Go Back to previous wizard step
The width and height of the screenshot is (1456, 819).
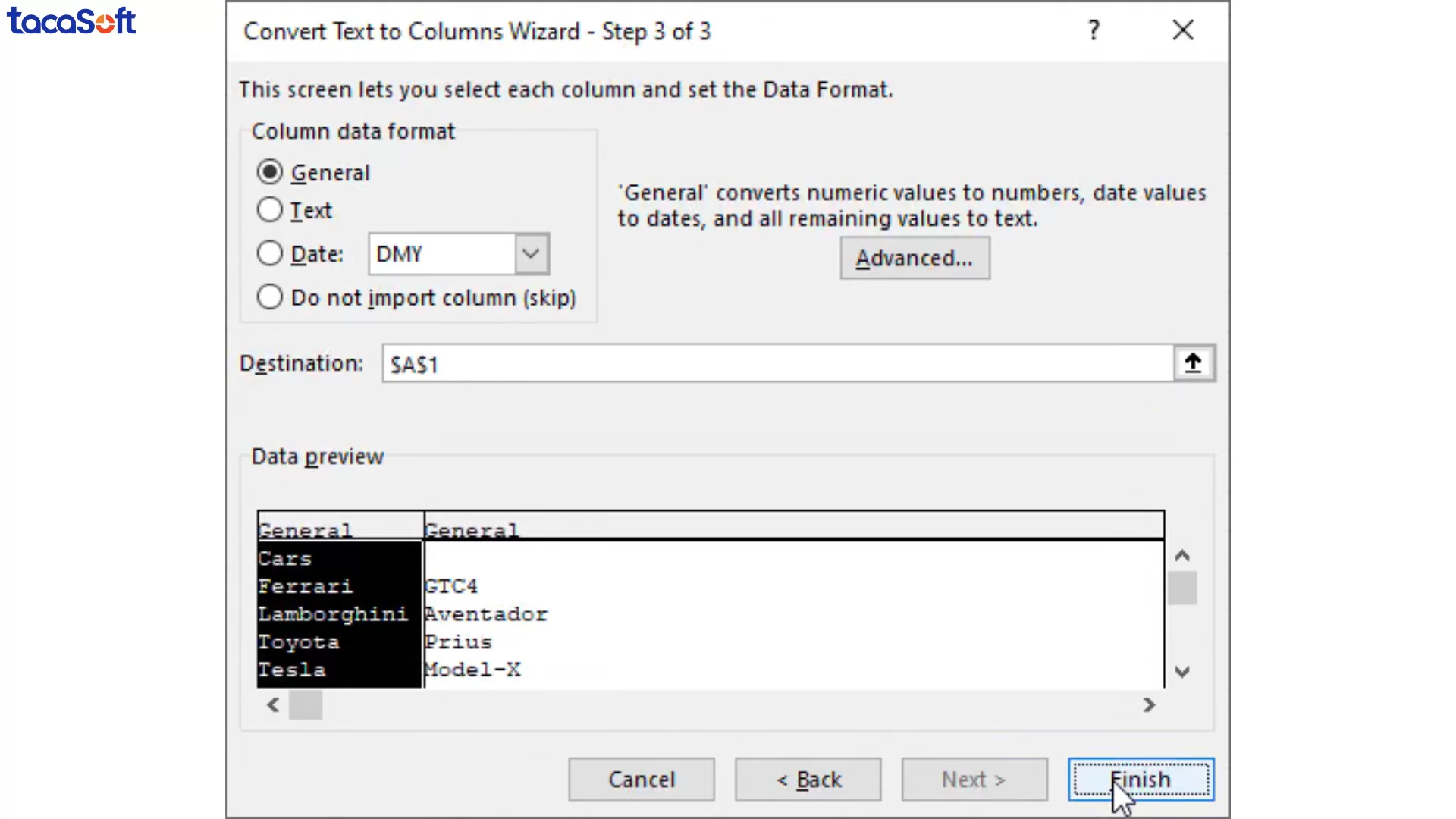[808, 780]
